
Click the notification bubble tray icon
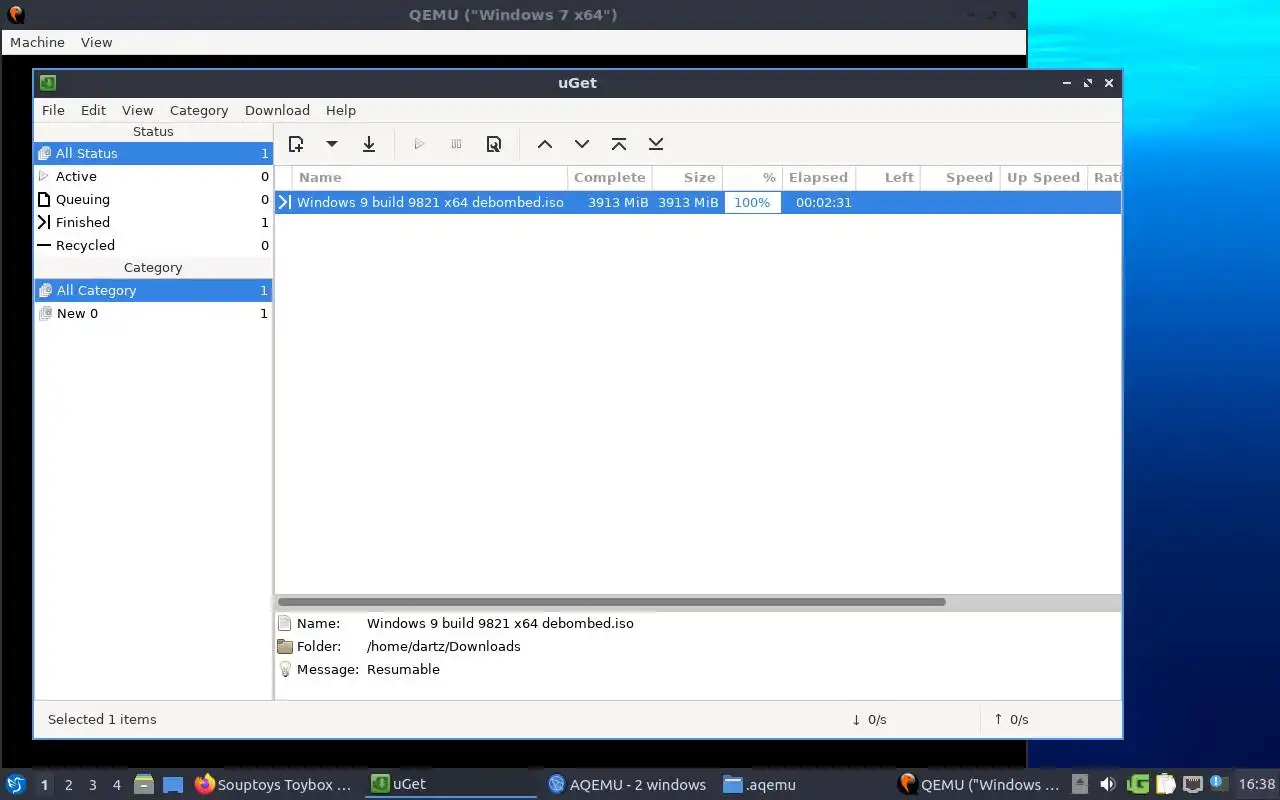(x=1217, y=783)
